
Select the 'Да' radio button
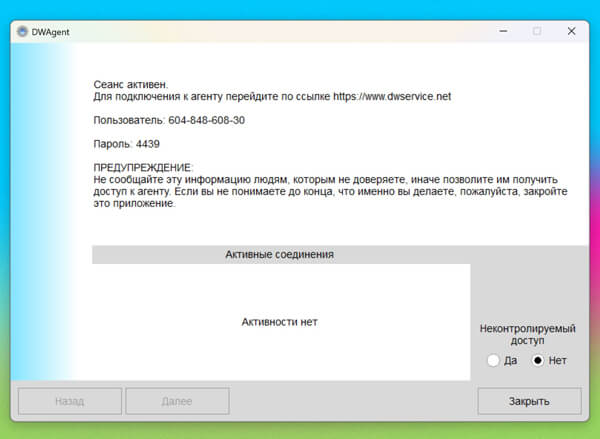click(x=492, y=360)
